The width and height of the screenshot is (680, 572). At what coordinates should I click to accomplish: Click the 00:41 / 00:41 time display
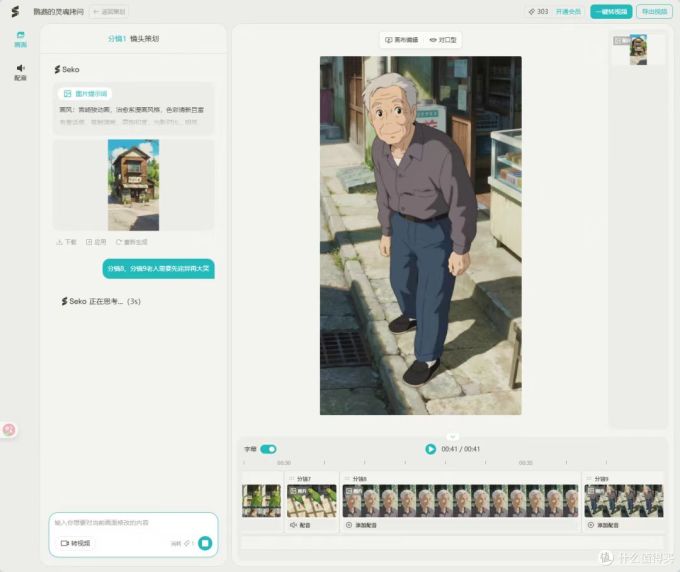[461, 449]
